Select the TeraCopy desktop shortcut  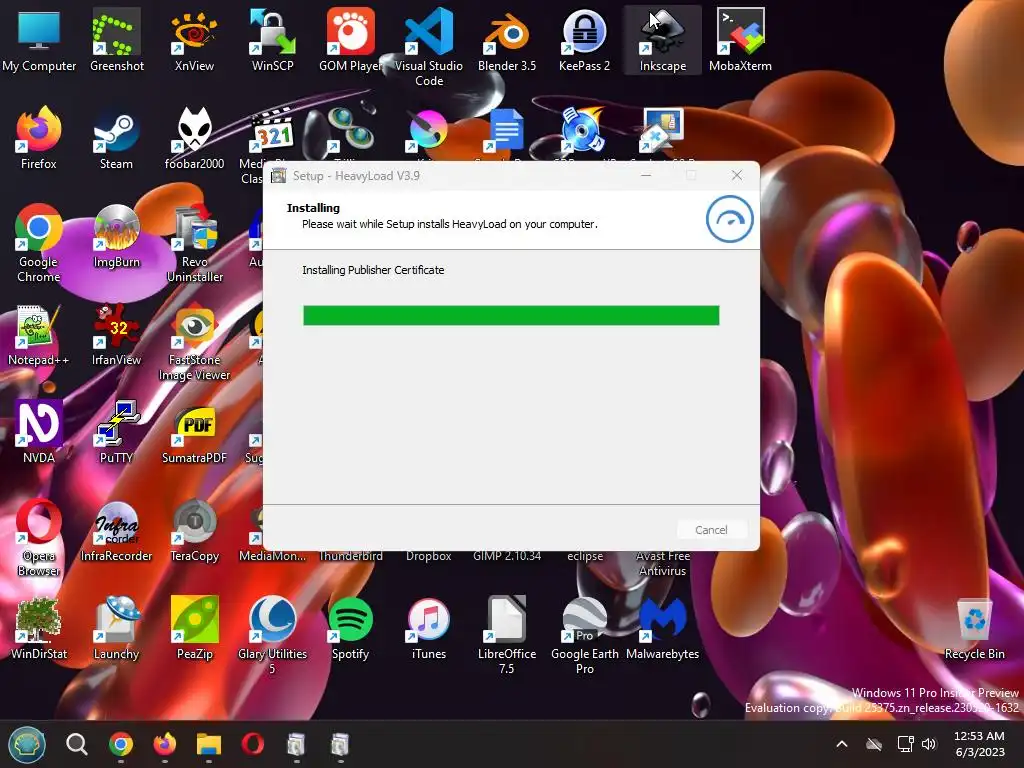tap(194, 530)
